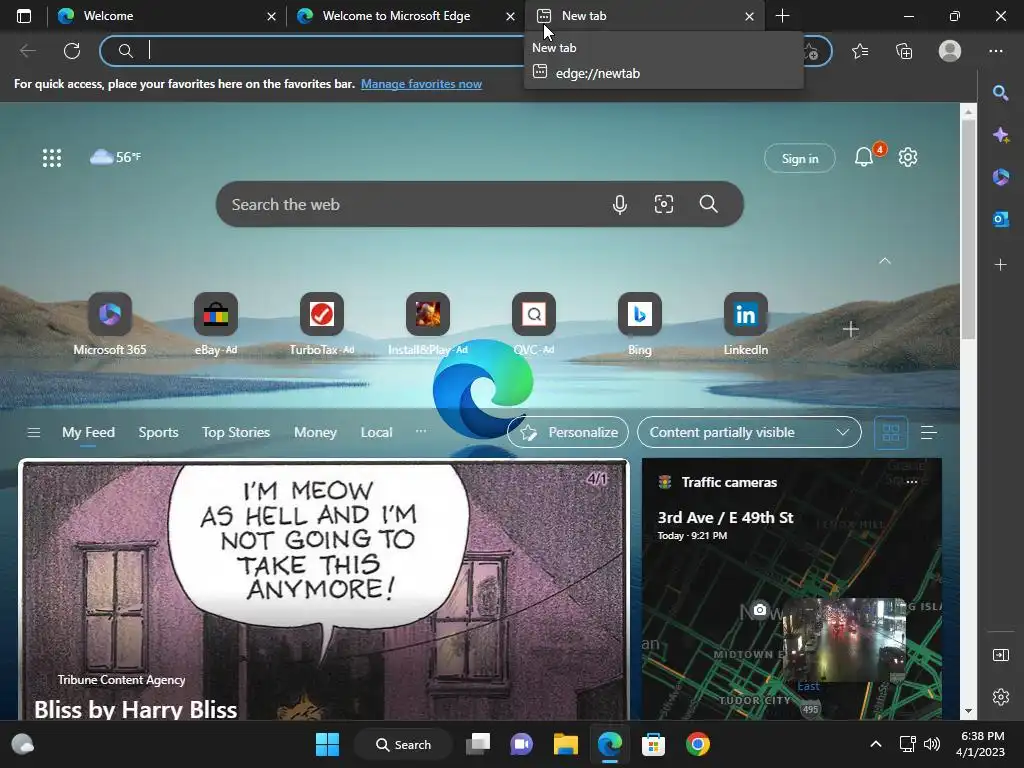This screenshot has width=1024, height=768.
Task: Select the Top Stories feed tab
Action: pyautogui.click(x=236, y=432)
